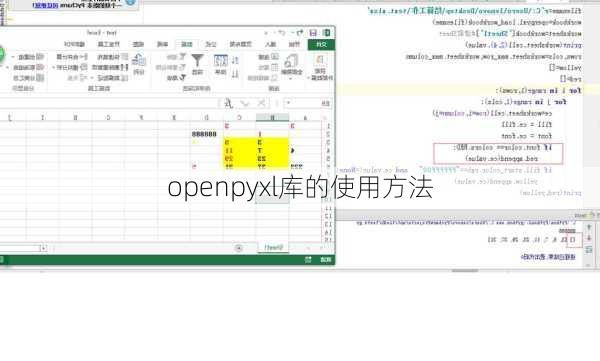Open the Sheet1 worksheet tab
Image resolution: width=600 pixels, height=361 pixels.
[274, 247]
